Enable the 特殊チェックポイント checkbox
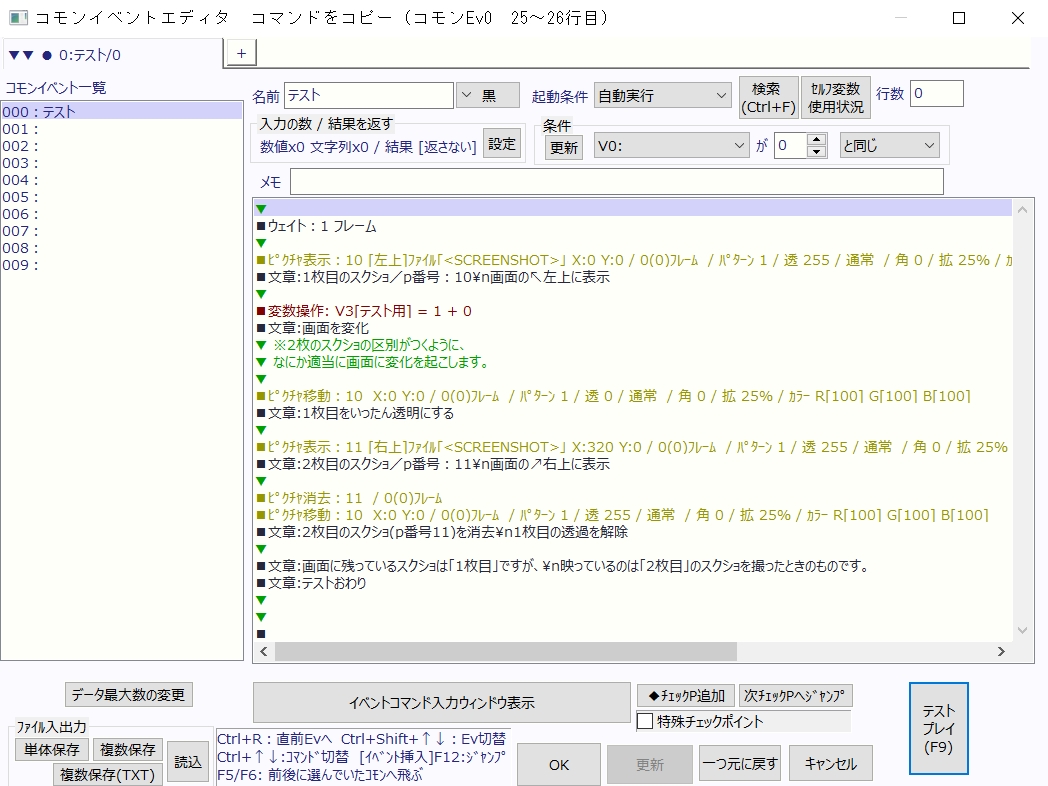Screen dimensions: 1048x786 pyautogui.click(x=646, y=721)
